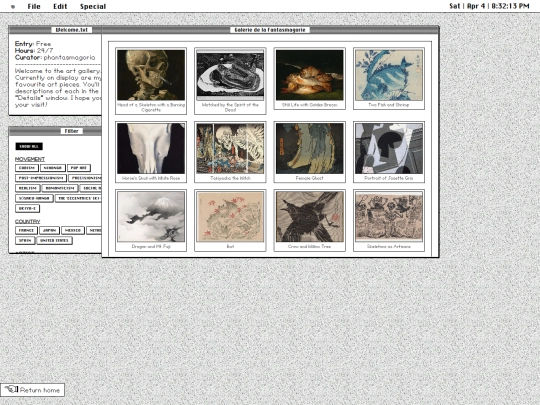Open the Bat artwork thumbnail
This screenshot has width=540, height=405.
(x=230, y=220)
